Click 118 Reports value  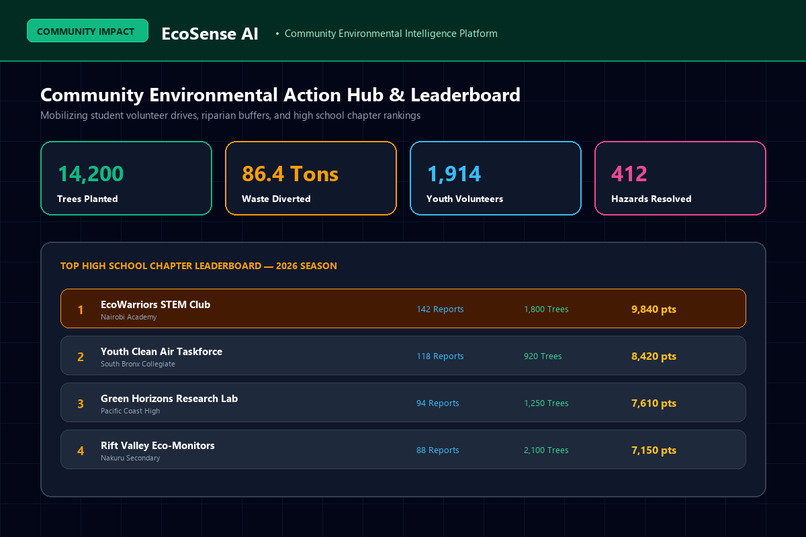click(x=440, y=356)
